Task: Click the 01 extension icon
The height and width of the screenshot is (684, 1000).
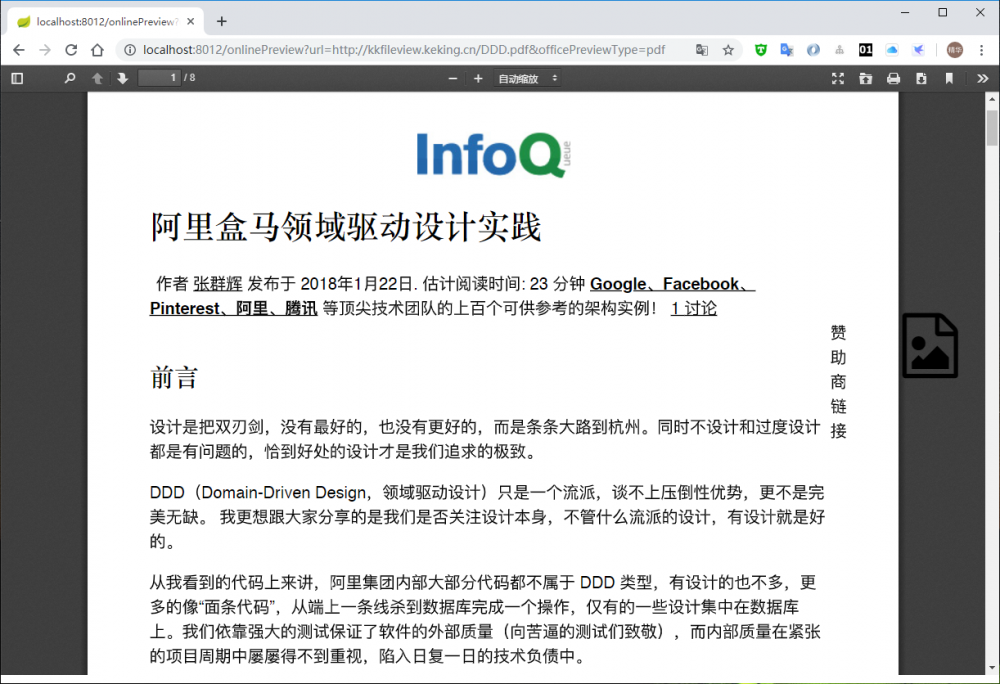Action: coord(865,49)
